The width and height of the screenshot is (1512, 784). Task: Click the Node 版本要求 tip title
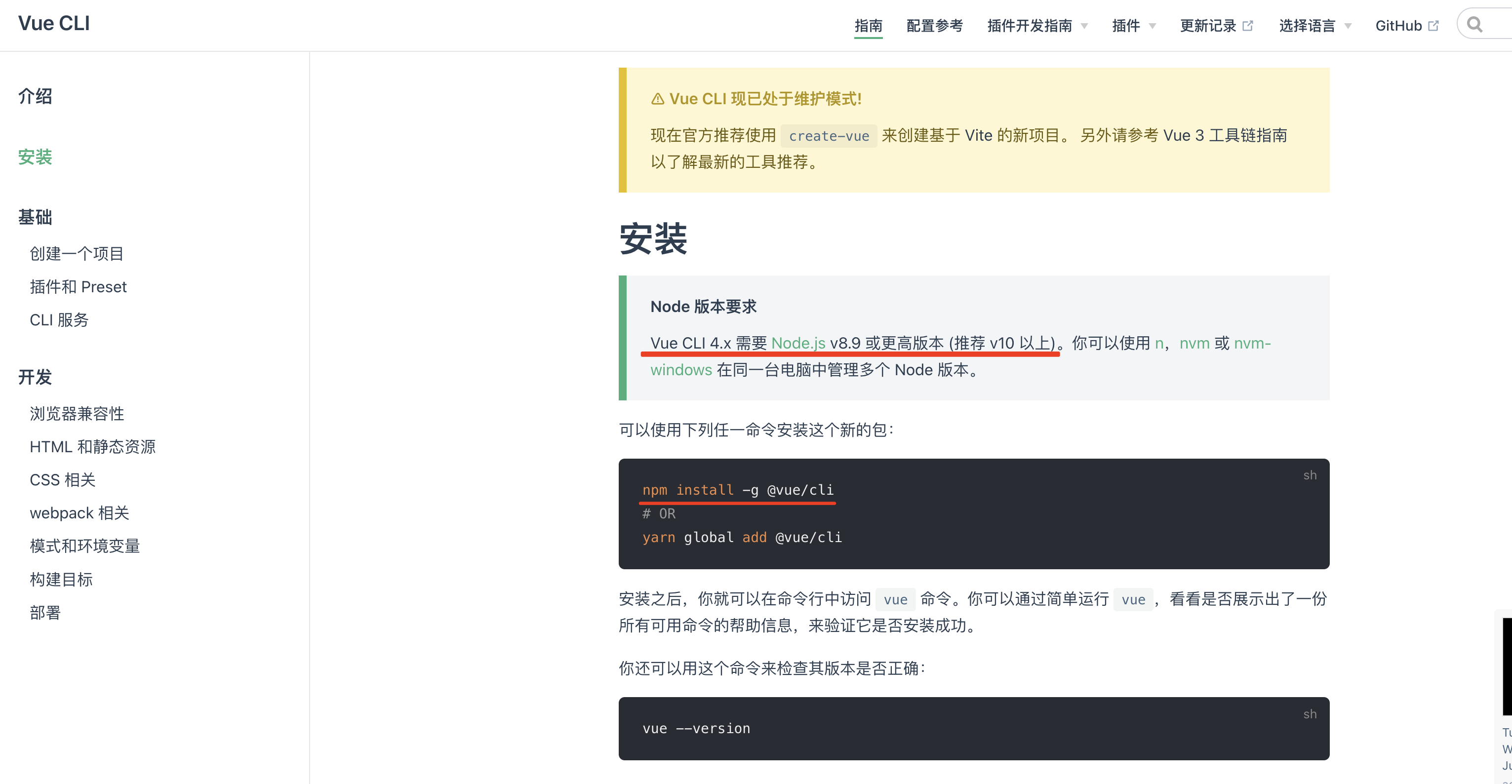click(x=703, y=306)
